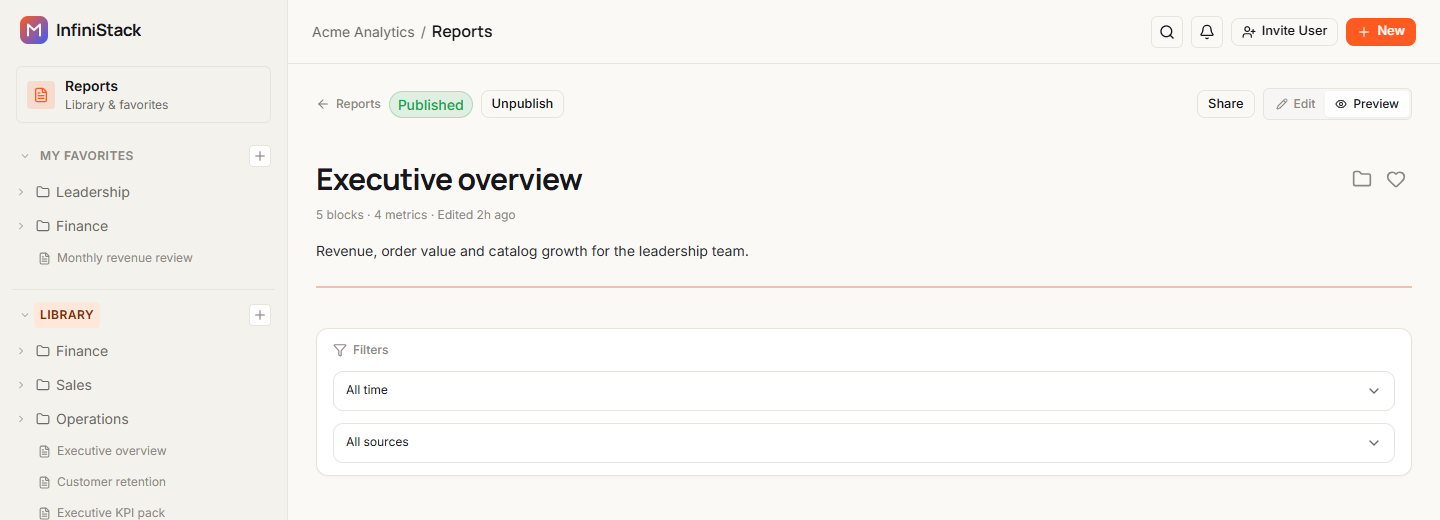Switch to Preview mode
This screenshot has width=1440, height=520.
(x=1367, y=104)
